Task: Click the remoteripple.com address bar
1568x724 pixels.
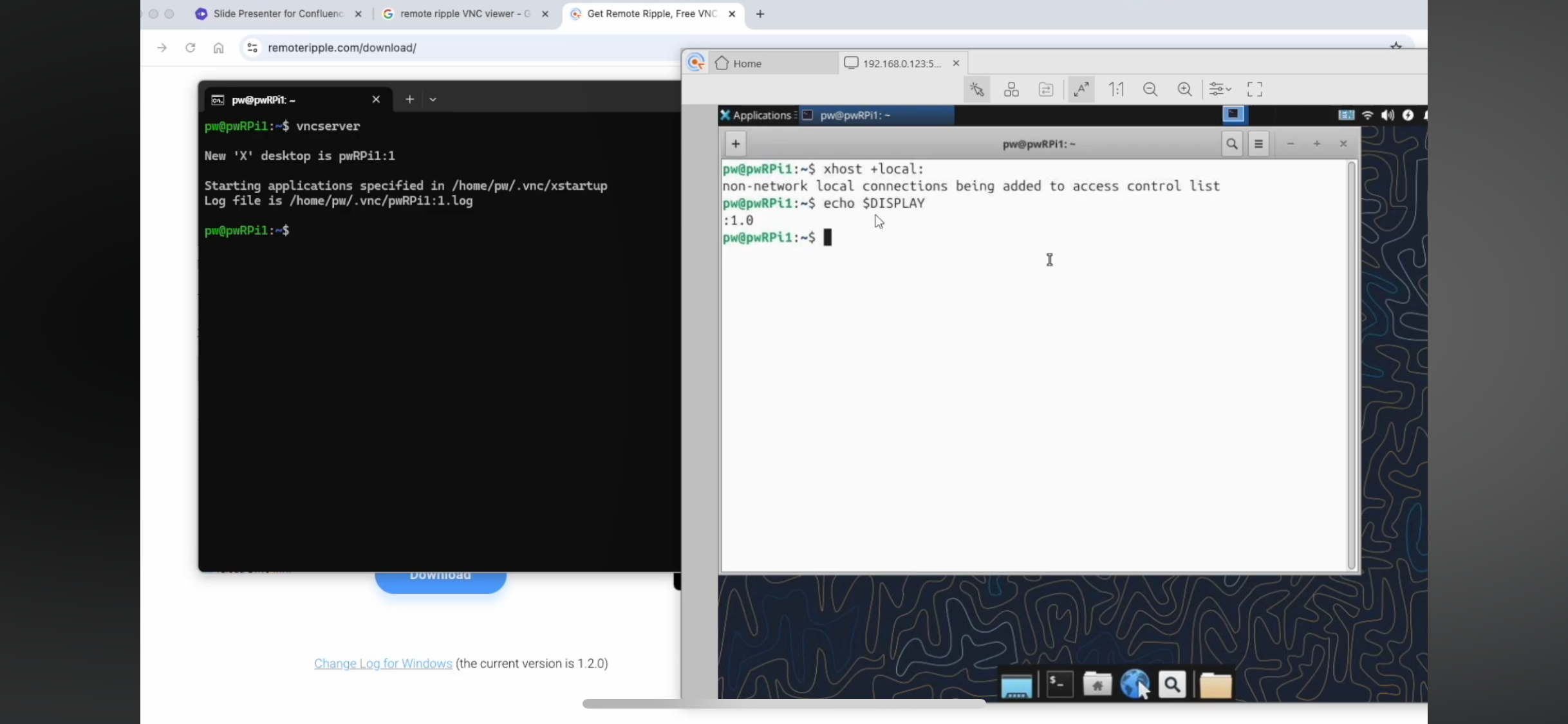Action: coord(342,48)
